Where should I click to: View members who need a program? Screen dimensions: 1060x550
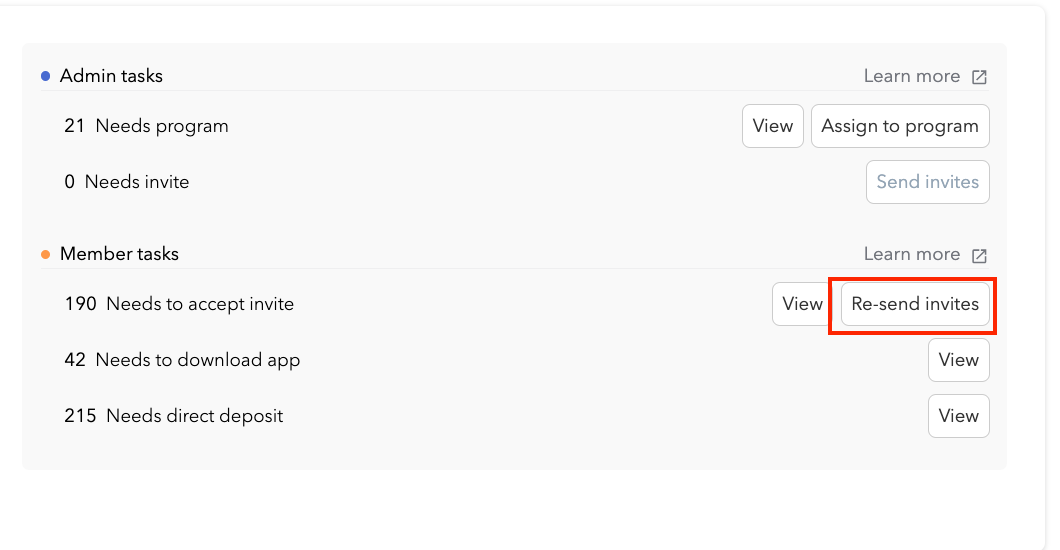(x=772, y=126)
